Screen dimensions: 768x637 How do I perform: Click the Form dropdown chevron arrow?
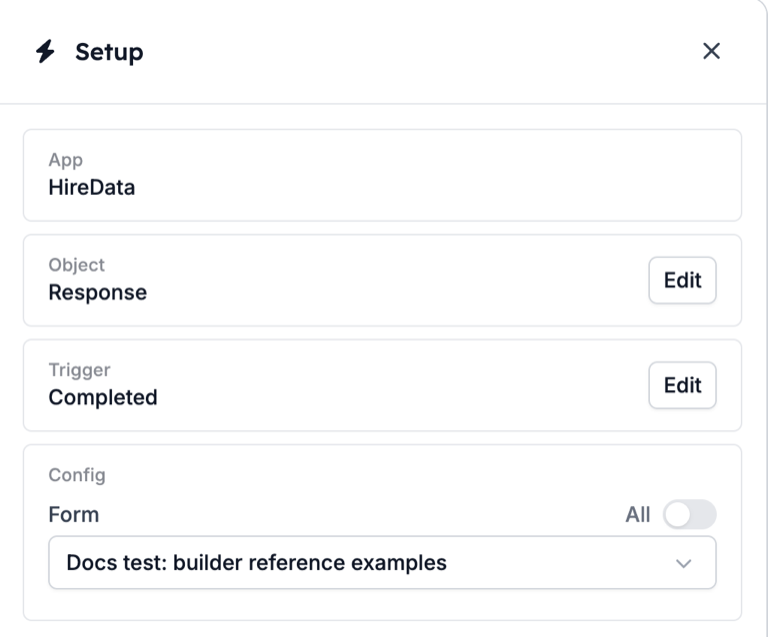[683, 564]
